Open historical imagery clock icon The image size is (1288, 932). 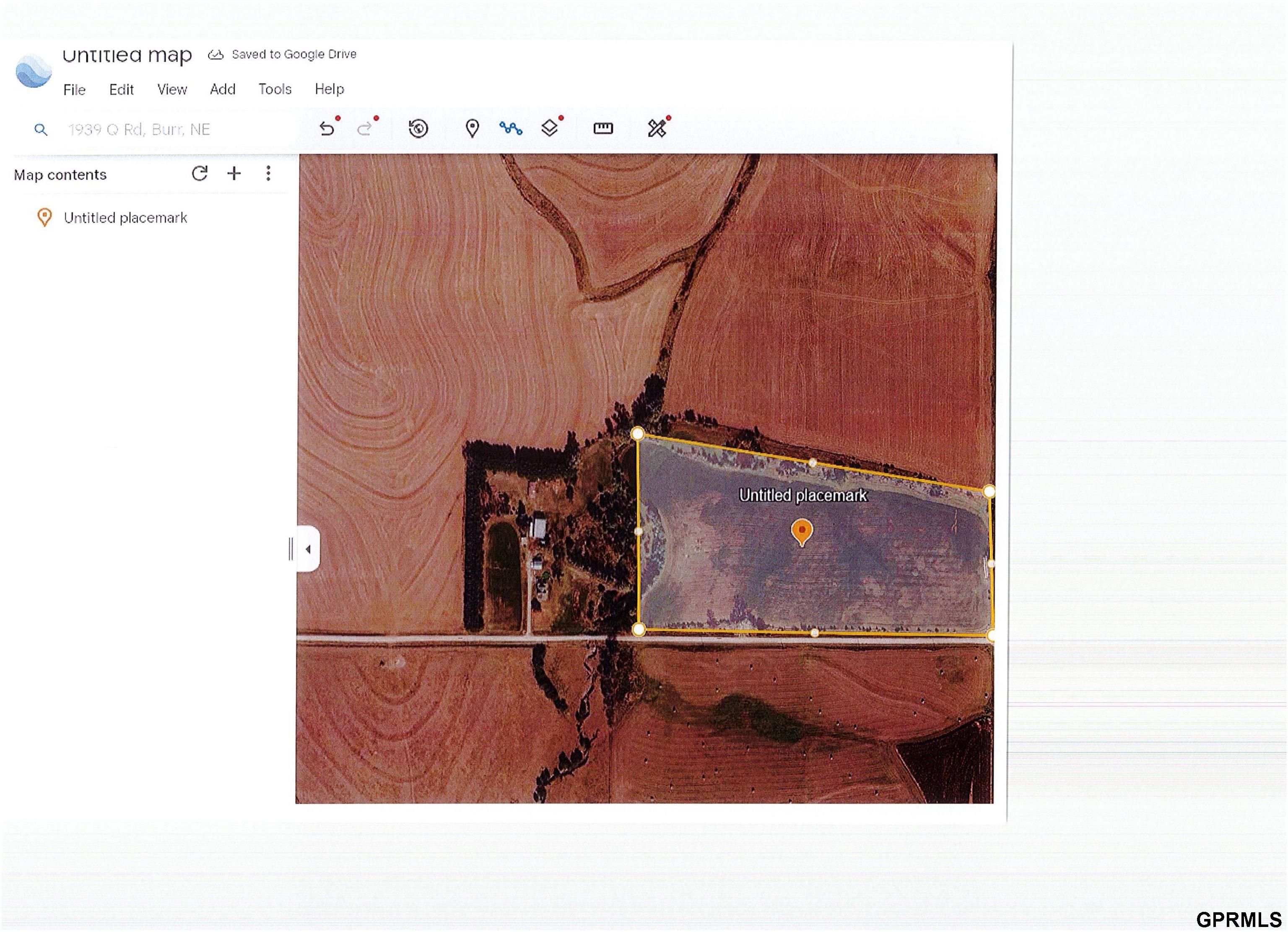coord(418,128)
